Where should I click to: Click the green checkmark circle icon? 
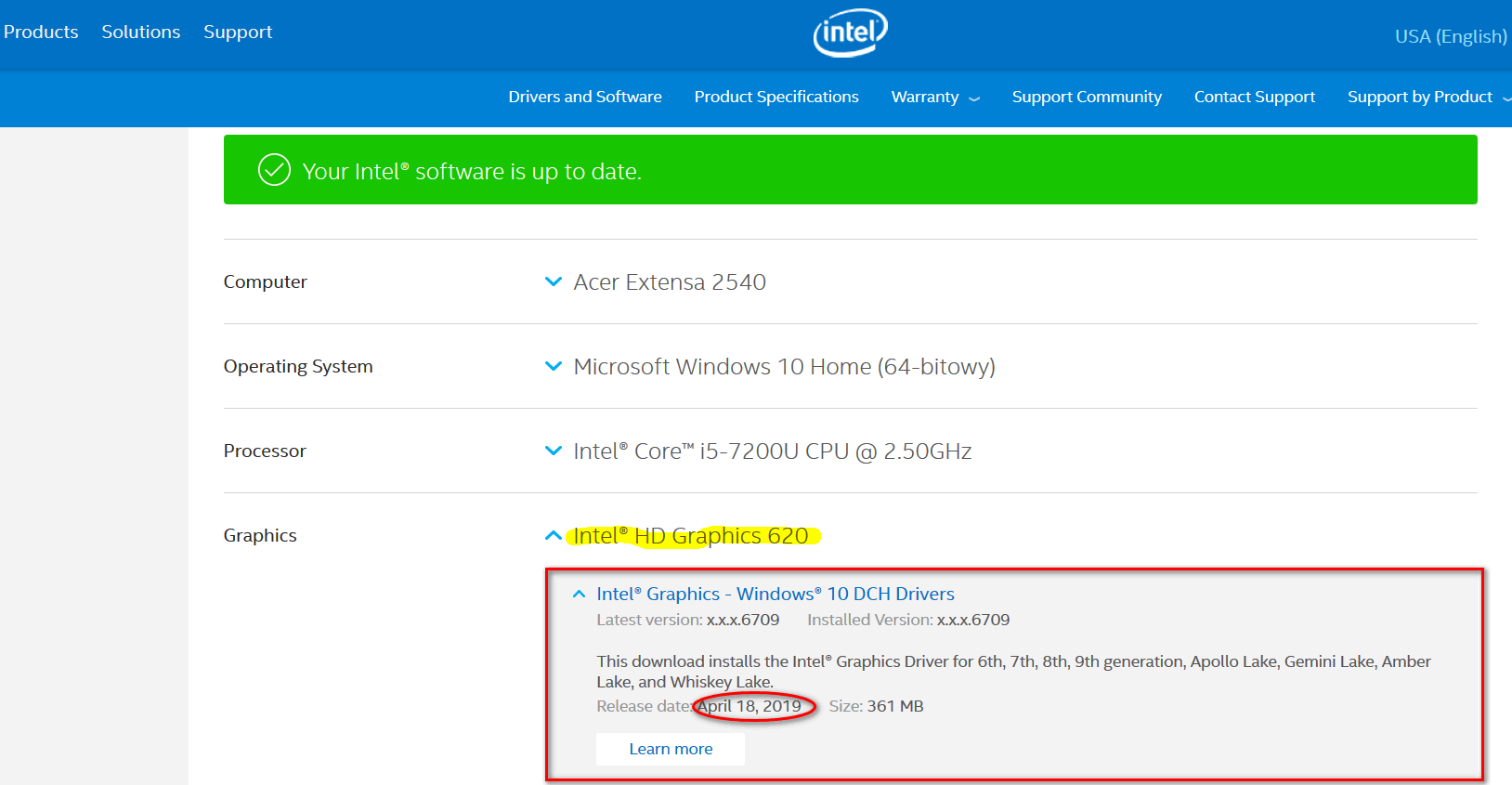click(x=274, y=170)
